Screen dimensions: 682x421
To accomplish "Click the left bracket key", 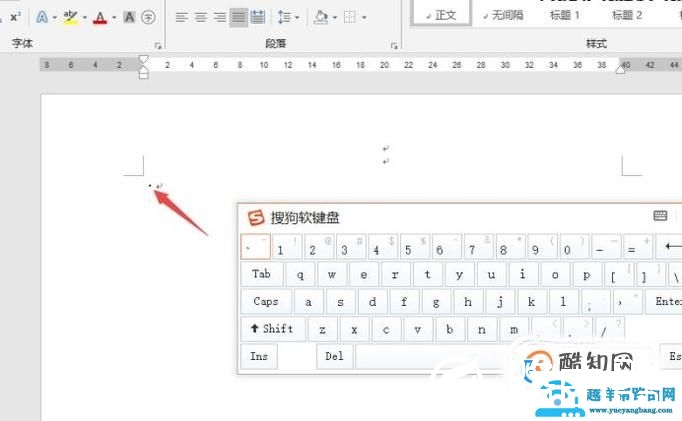I will coord(618,274).
